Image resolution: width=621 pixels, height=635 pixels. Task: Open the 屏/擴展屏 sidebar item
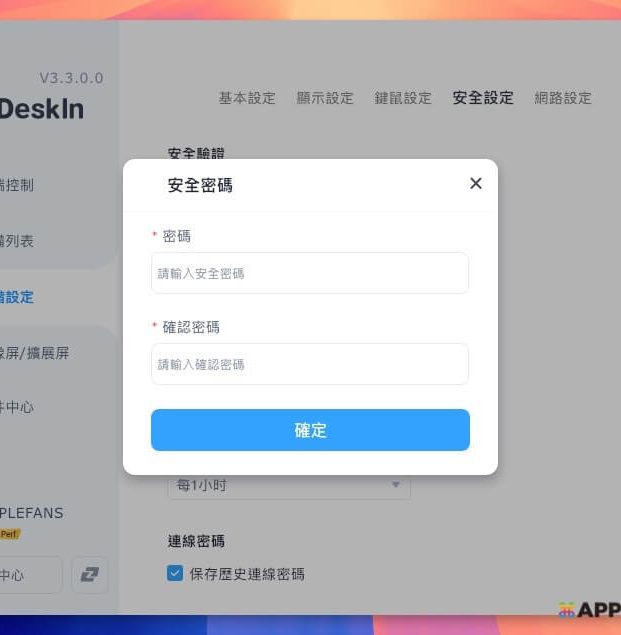pos(34,353)
